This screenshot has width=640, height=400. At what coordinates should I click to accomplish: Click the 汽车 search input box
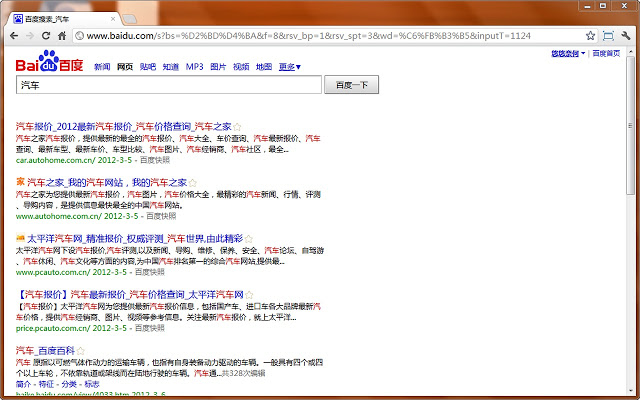click(x=169, y=85)
